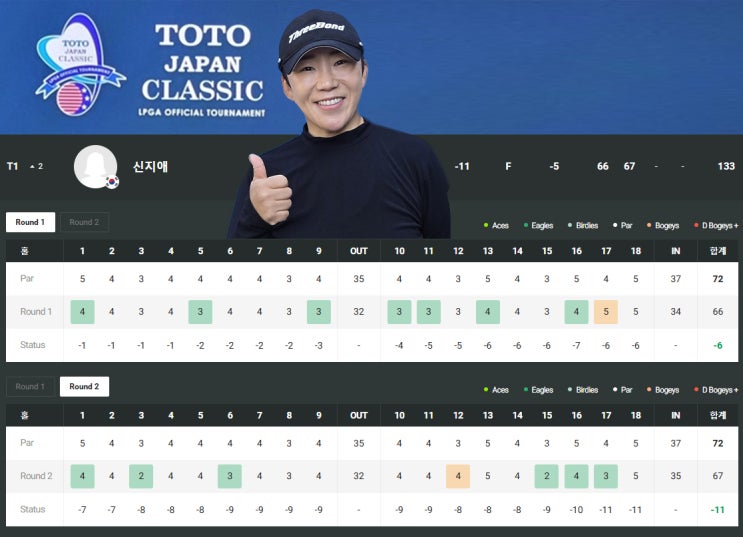Click the orange bogey cell on hole 17 Round 1
The width and height of the screenshot is (743, 537).
click(606, 312)
